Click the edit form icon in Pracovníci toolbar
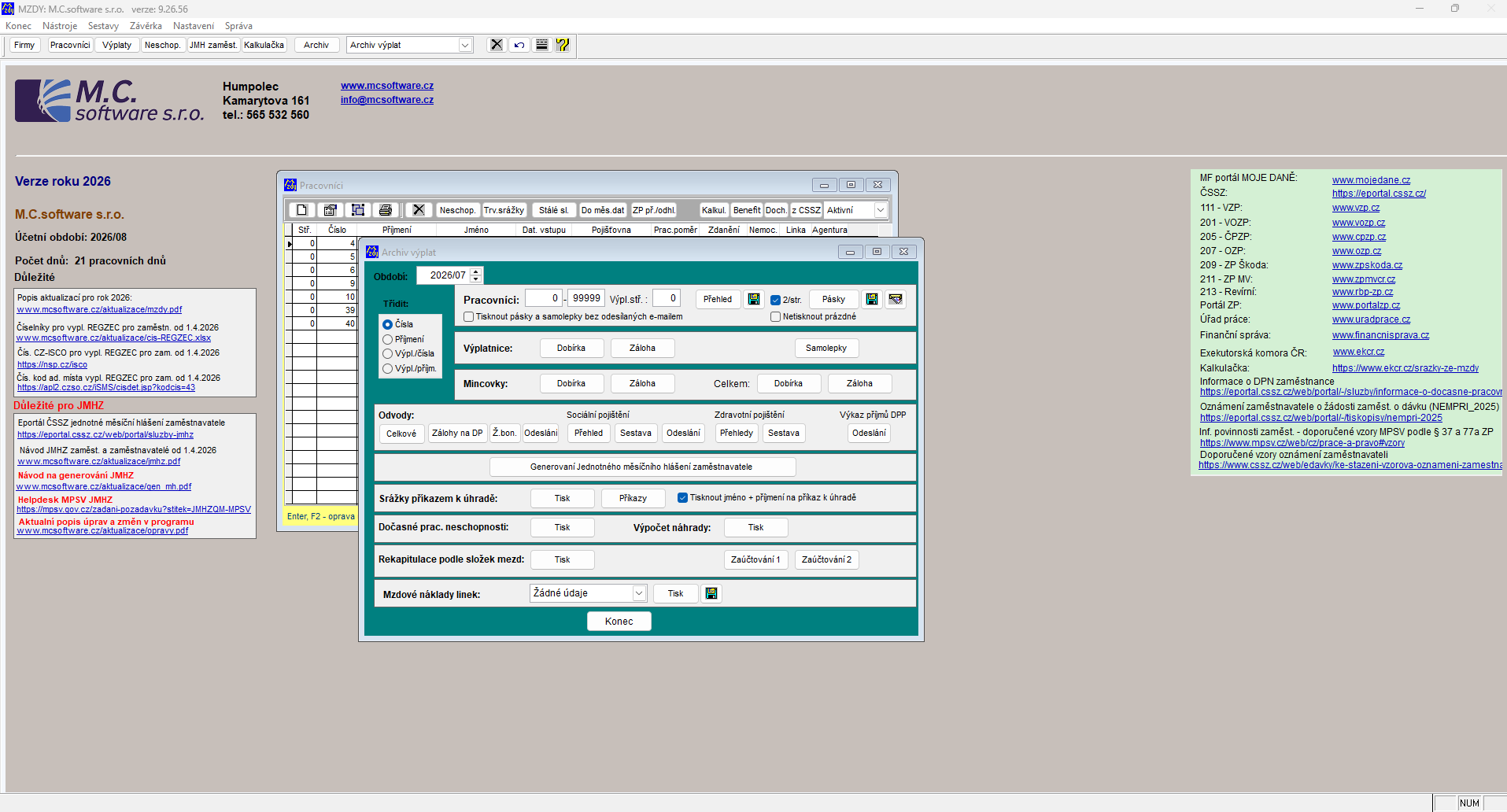Image resolution: width=1507 pixels, height=812 pixels. click(331, 210)
